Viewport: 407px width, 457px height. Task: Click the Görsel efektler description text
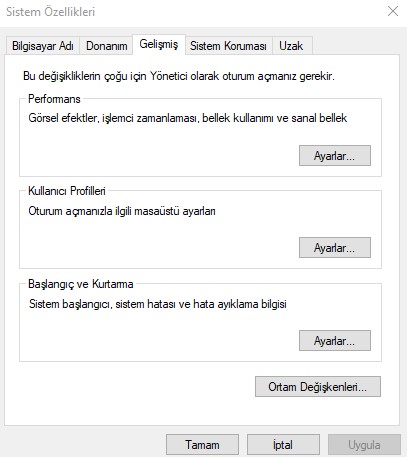pos(188,118)
